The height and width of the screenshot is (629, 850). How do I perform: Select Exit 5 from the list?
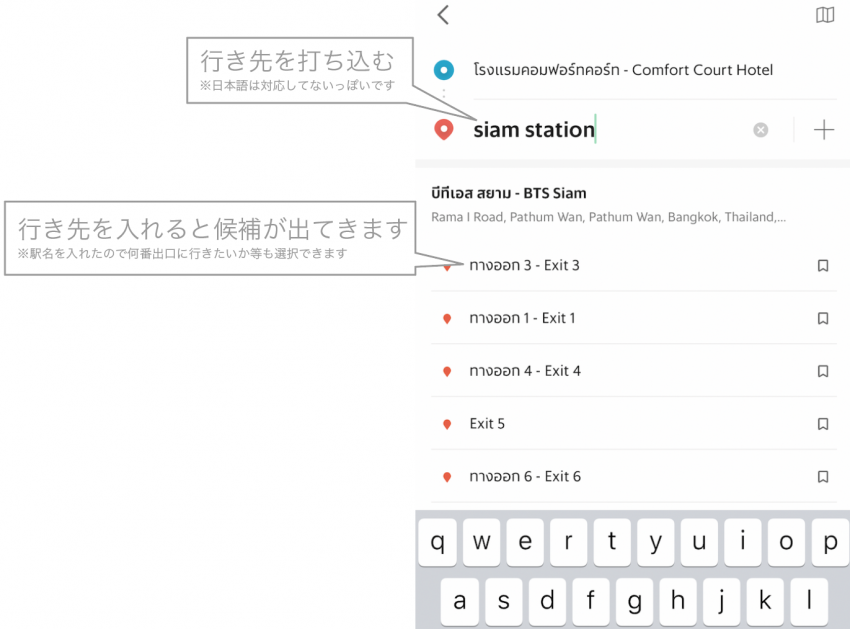point(487,424)
